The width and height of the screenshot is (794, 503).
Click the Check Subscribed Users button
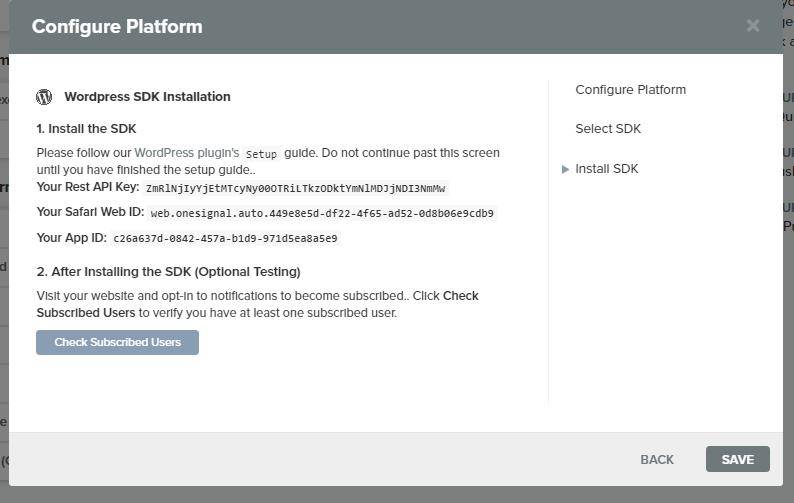point(117,342)
